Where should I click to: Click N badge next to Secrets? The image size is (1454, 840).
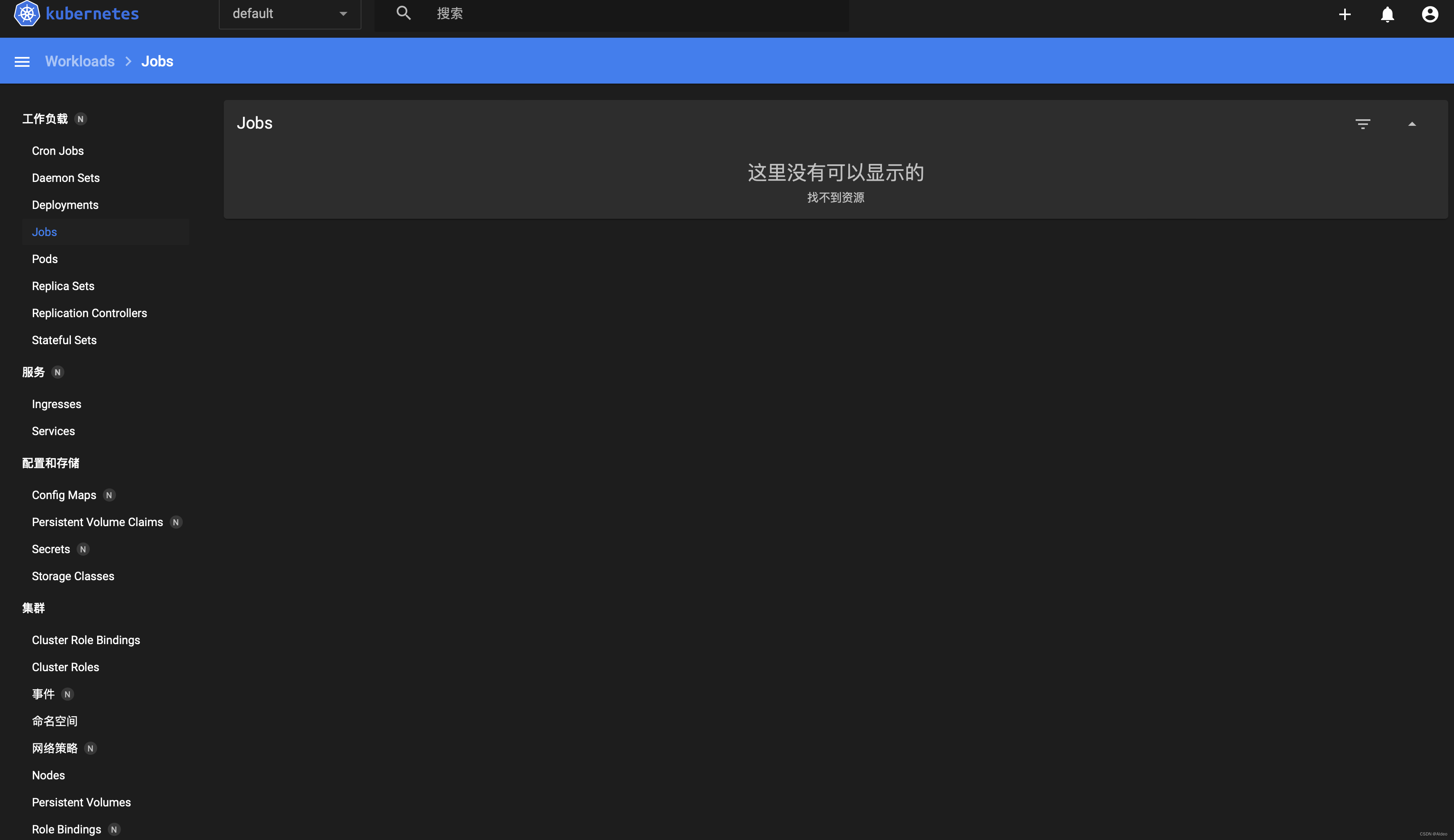[x=82, y=549]
